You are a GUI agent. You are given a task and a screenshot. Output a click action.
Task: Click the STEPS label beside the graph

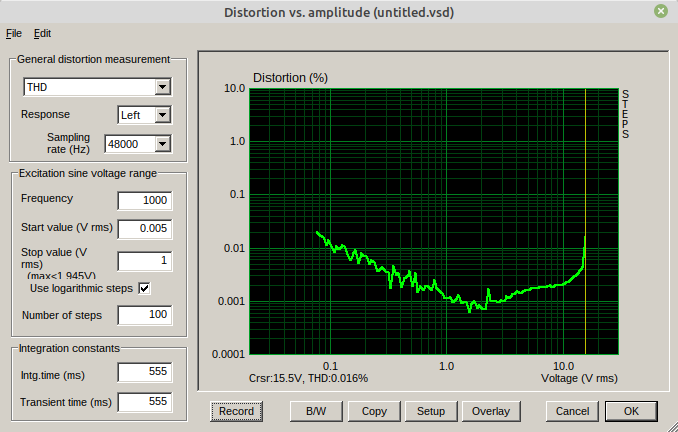click(625, 114)
